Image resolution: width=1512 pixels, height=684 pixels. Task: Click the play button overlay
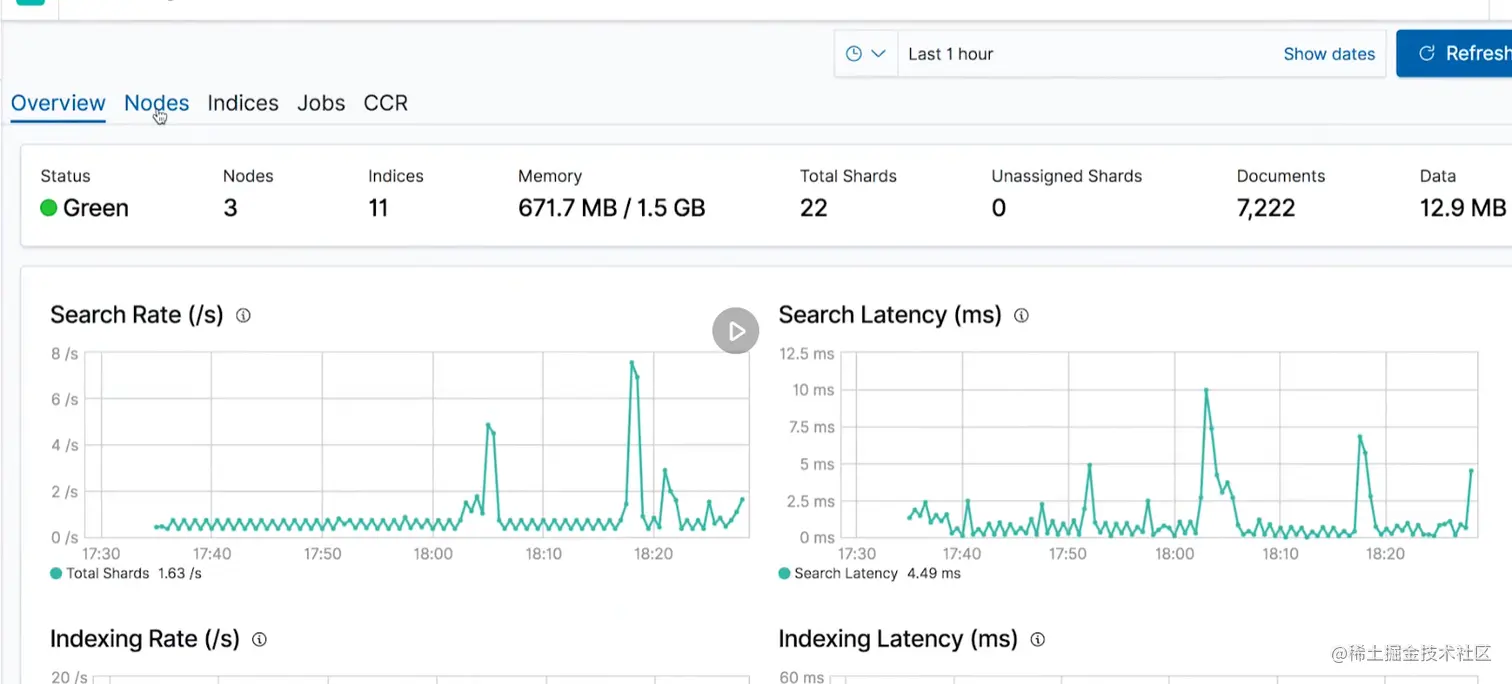point(736,330)
